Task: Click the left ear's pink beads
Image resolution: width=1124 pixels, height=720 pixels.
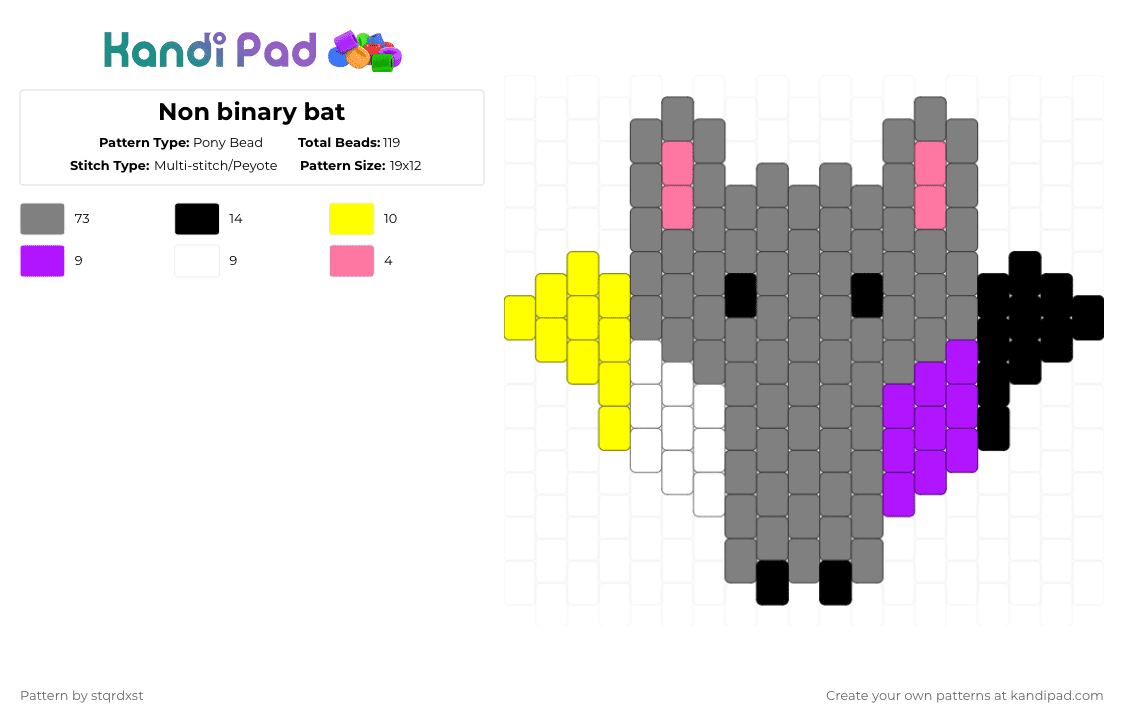Action: 677,185
